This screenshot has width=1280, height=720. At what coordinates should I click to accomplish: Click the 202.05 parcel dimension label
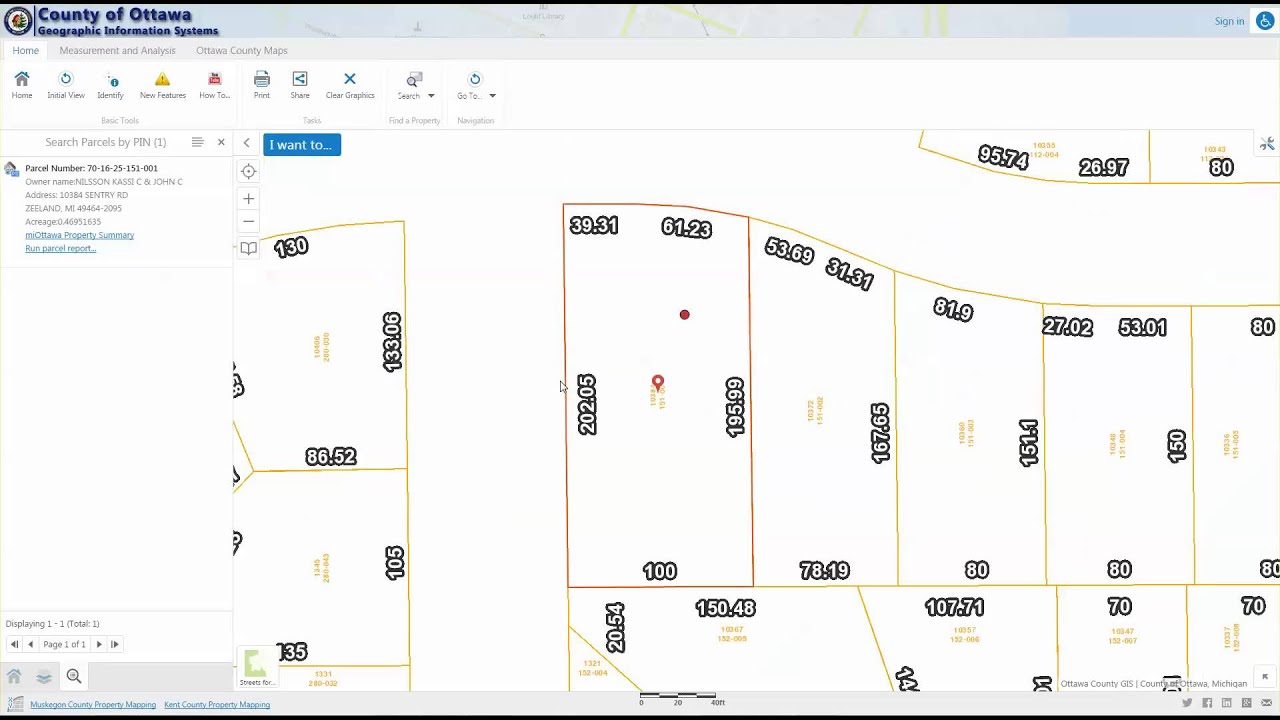point(587,404)
